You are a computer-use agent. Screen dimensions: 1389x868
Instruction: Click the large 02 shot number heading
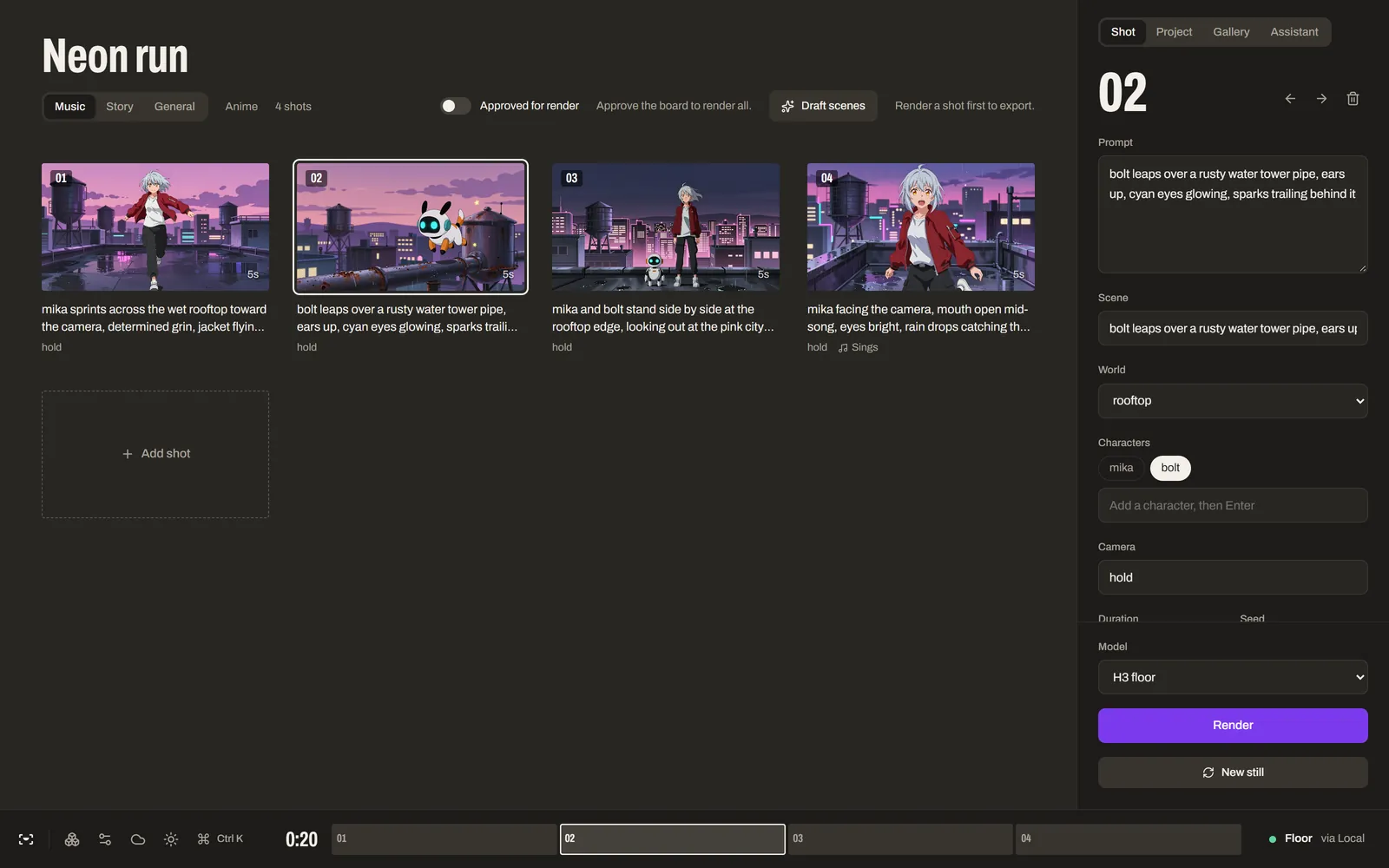point(1122,93)
